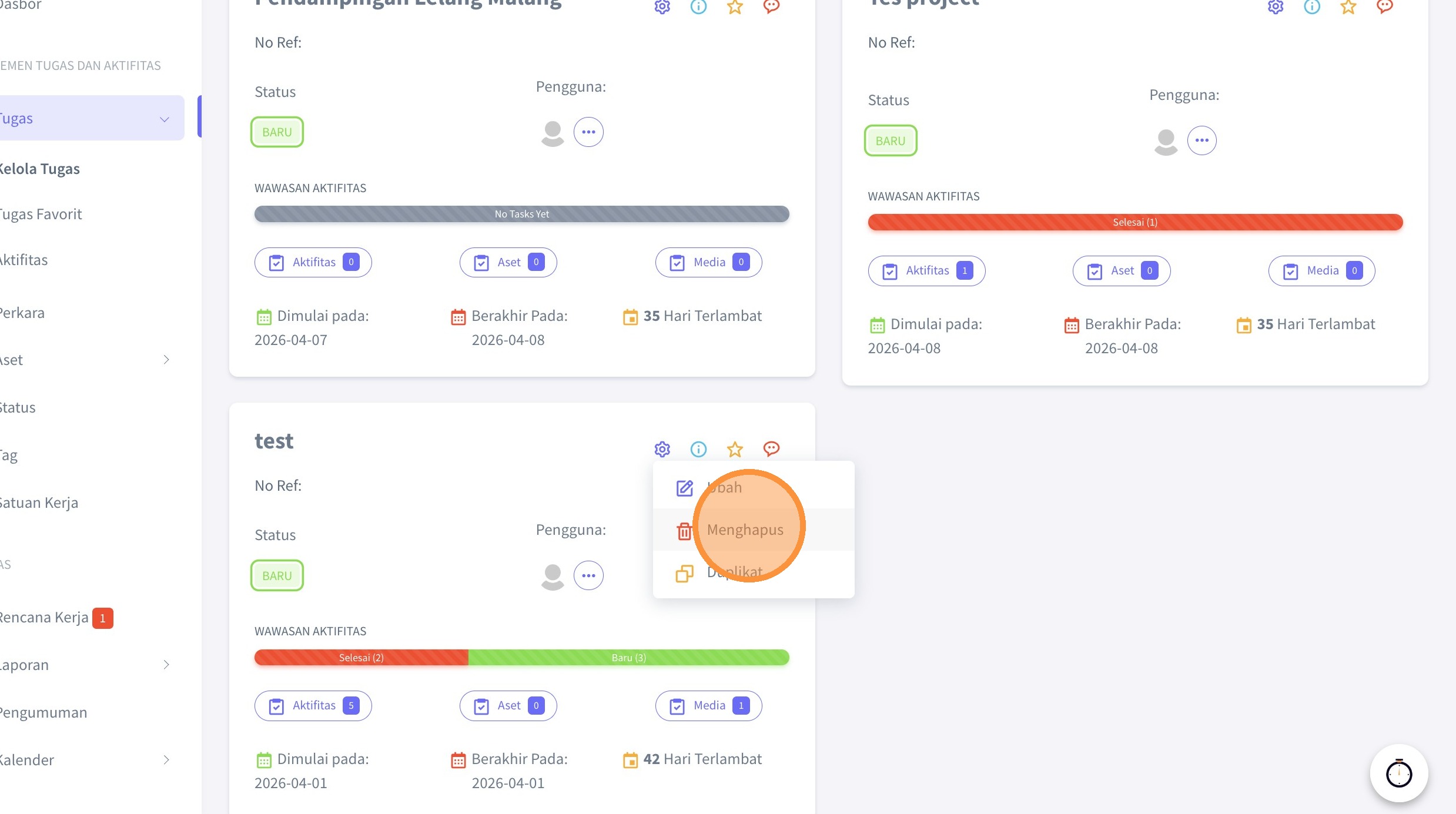This screenshot has width=1456, height=814.
Task: Click the info icon on the test card
Action: point(698,449)
